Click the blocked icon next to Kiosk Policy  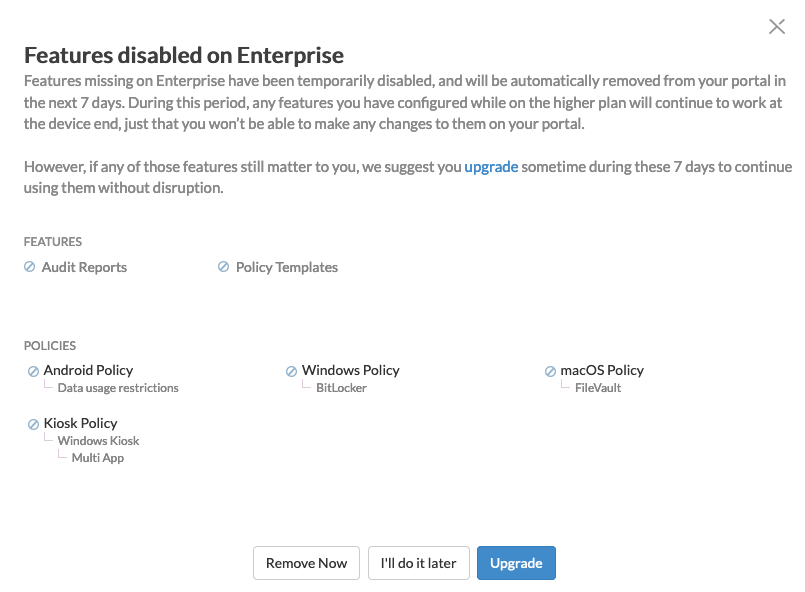[33, 424]
